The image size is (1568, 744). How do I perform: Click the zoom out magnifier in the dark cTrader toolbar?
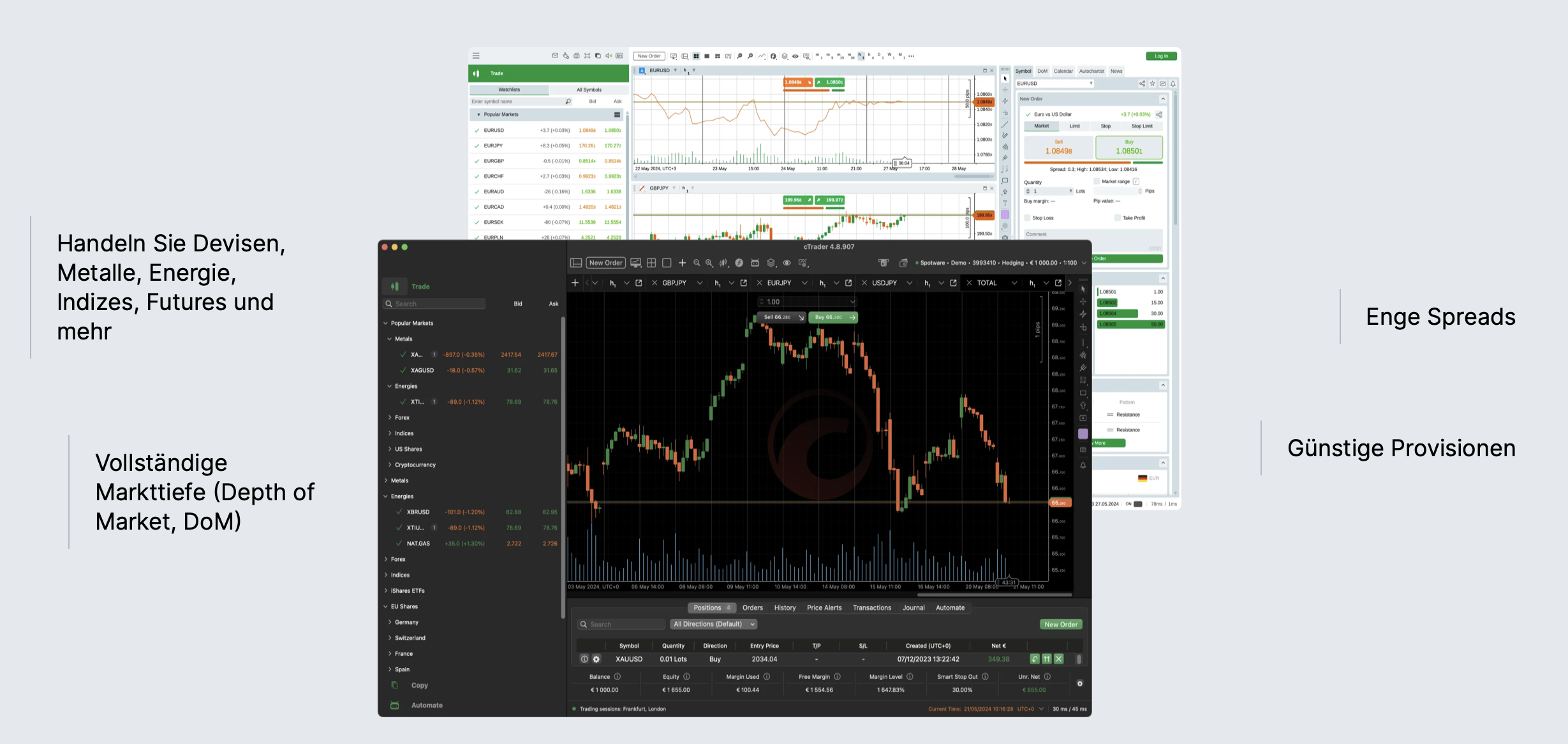point(697,263)
